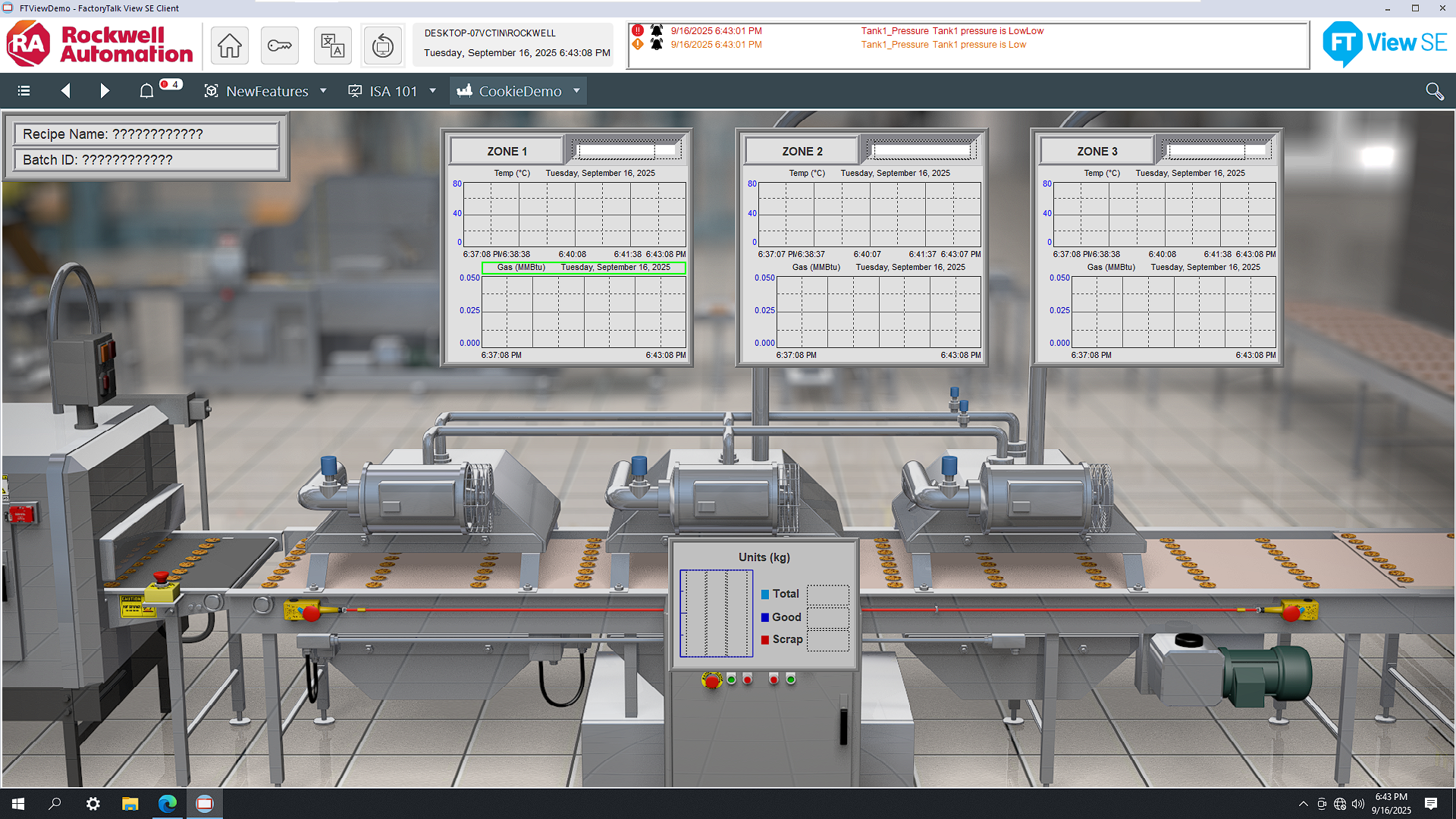Open the ISA 101 menu
Viewport: 1456px width, 819px height.
tap(392, 91)
